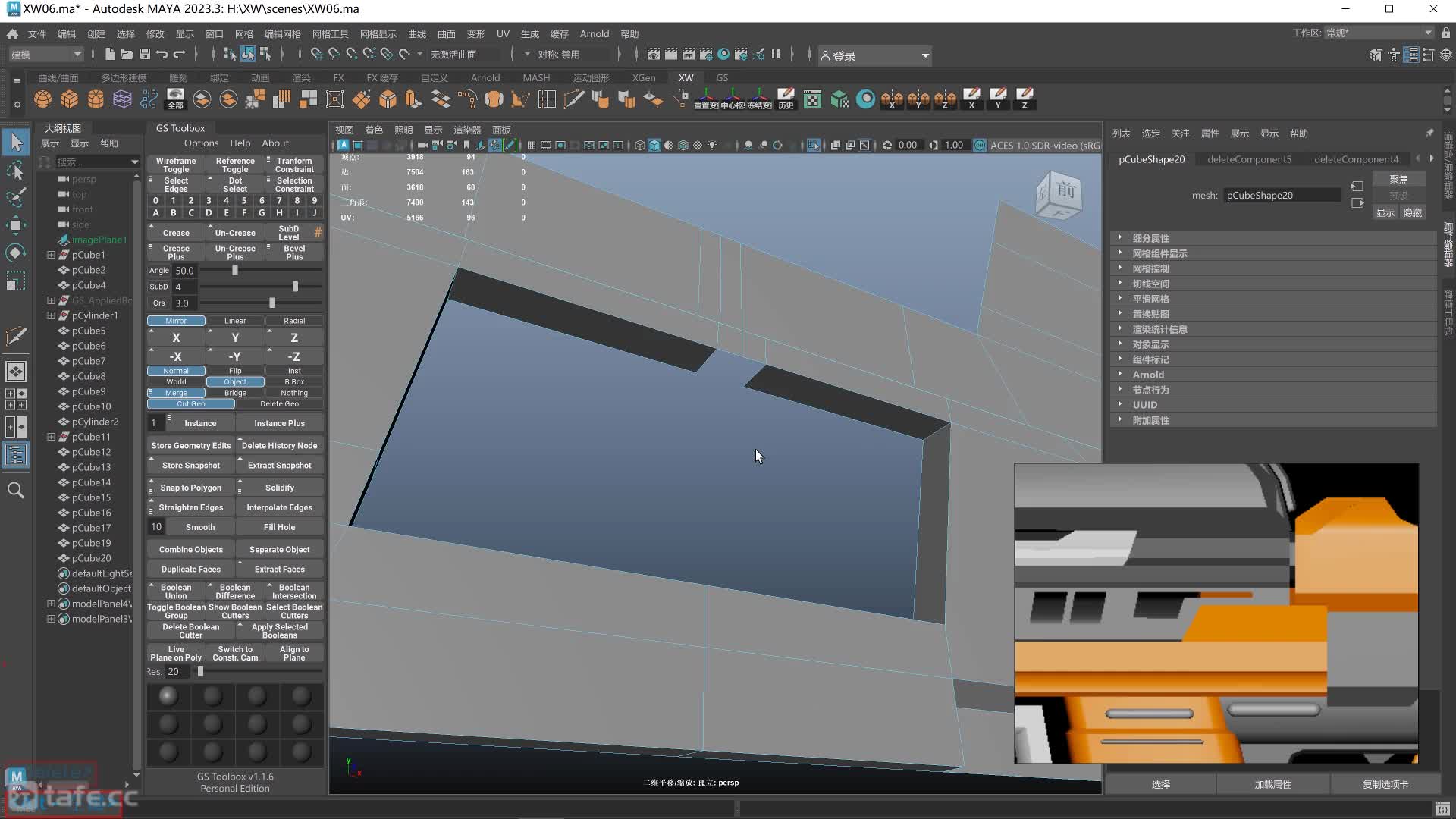The height and width of the screenshot is (819, 1456).
Task: Toggle the Mirror mode button
Action: click(176, 321)
